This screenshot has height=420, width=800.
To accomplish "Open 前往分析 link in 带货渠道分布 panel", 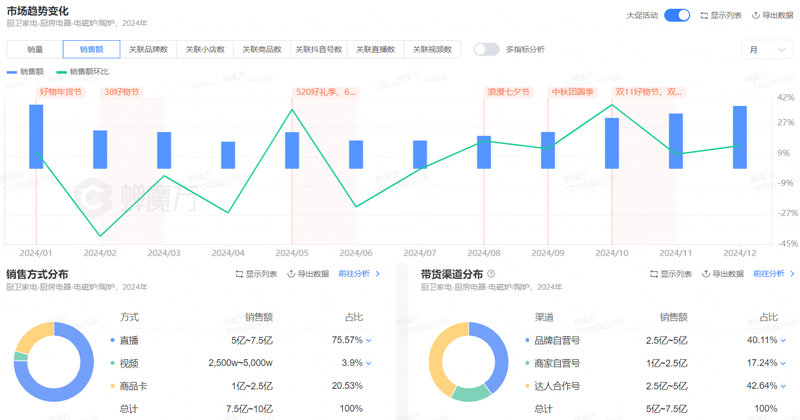I will tap(774, 274).
